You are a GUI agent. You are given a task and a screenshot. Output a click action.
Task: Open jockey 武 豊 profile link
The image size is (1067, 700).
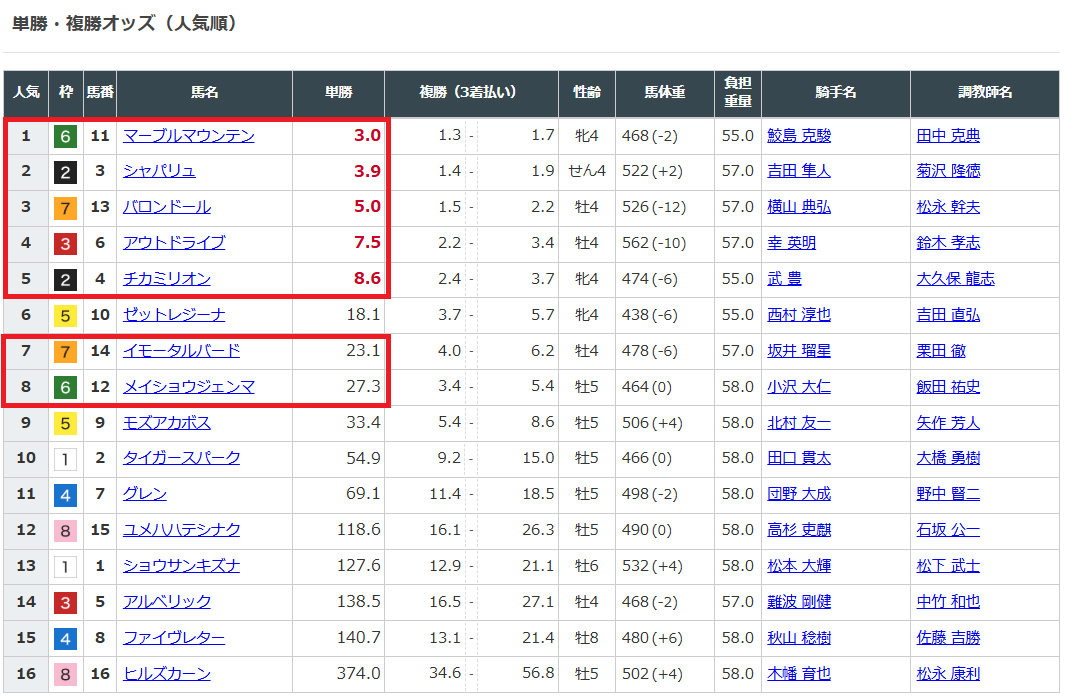click(784, 279)
